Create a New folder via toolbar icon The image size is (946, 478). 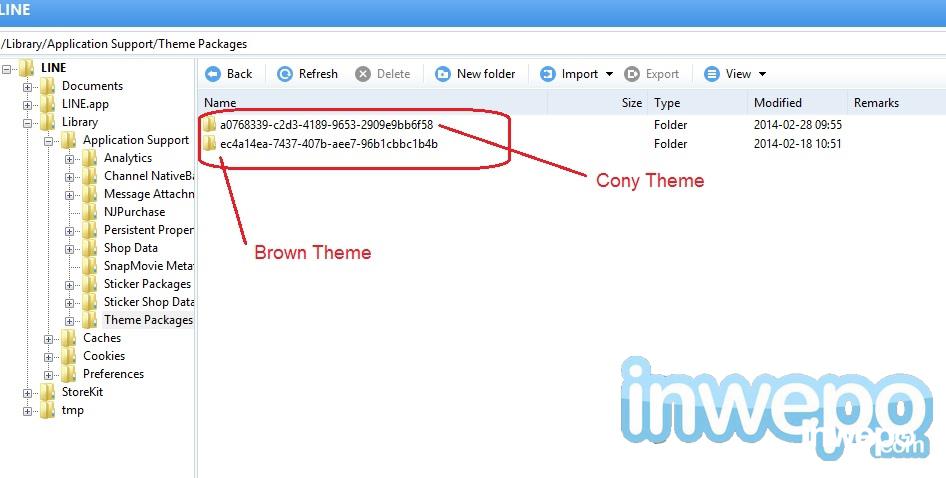point(443,74)
